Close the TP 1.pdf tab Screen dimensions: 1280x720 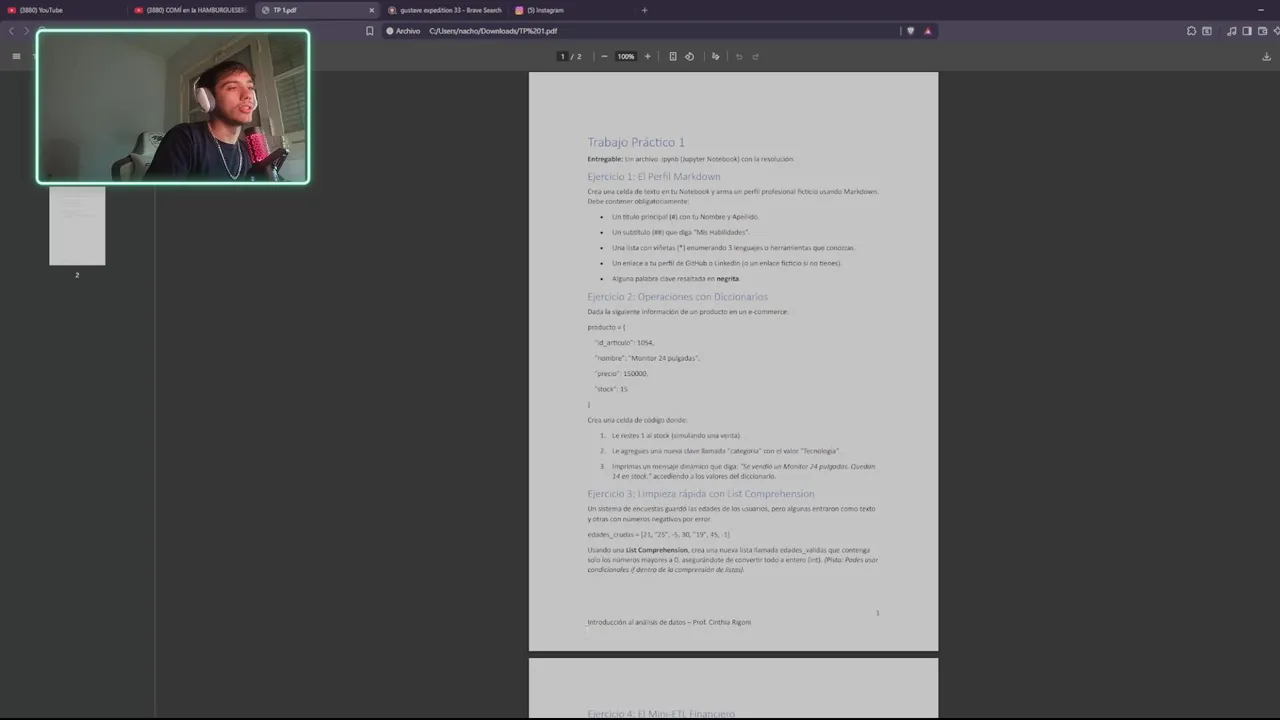click(x=372, y=10)
